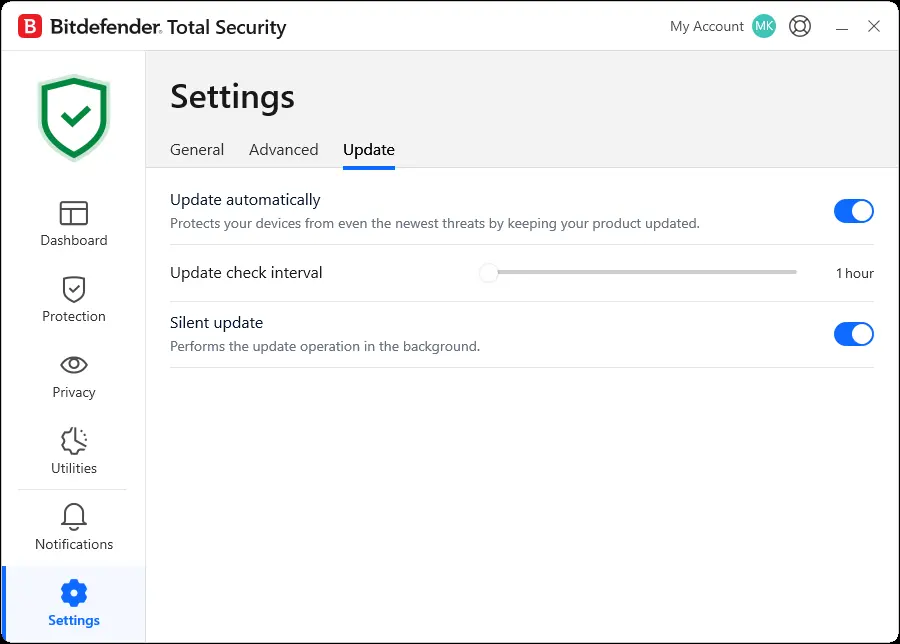Open the Dashboard sidebar icon

73,213
